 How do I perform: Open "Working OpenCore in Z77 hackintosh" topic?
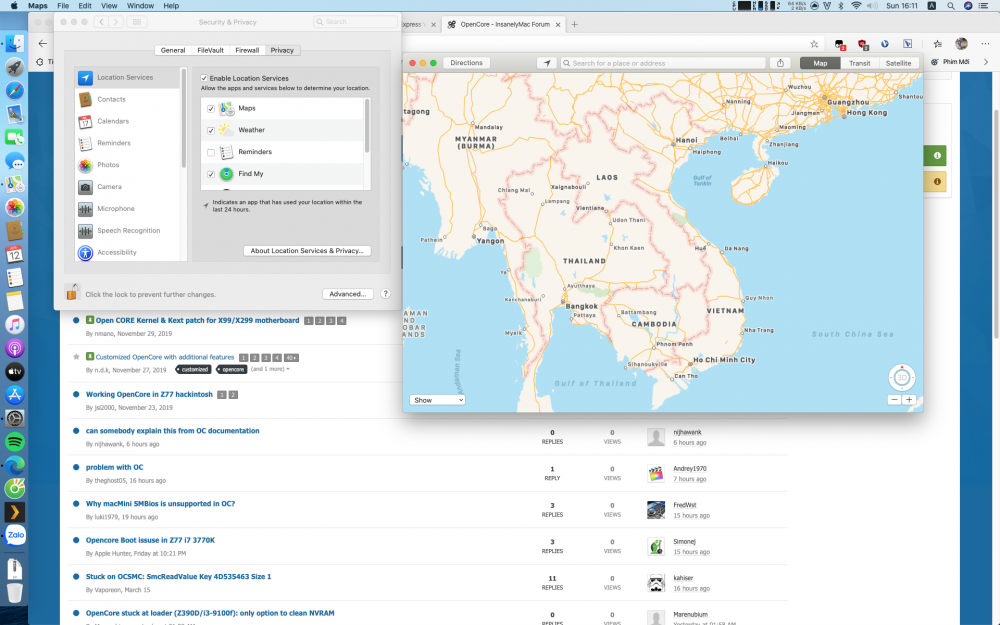pyautogui.click(x=149, y=394)
